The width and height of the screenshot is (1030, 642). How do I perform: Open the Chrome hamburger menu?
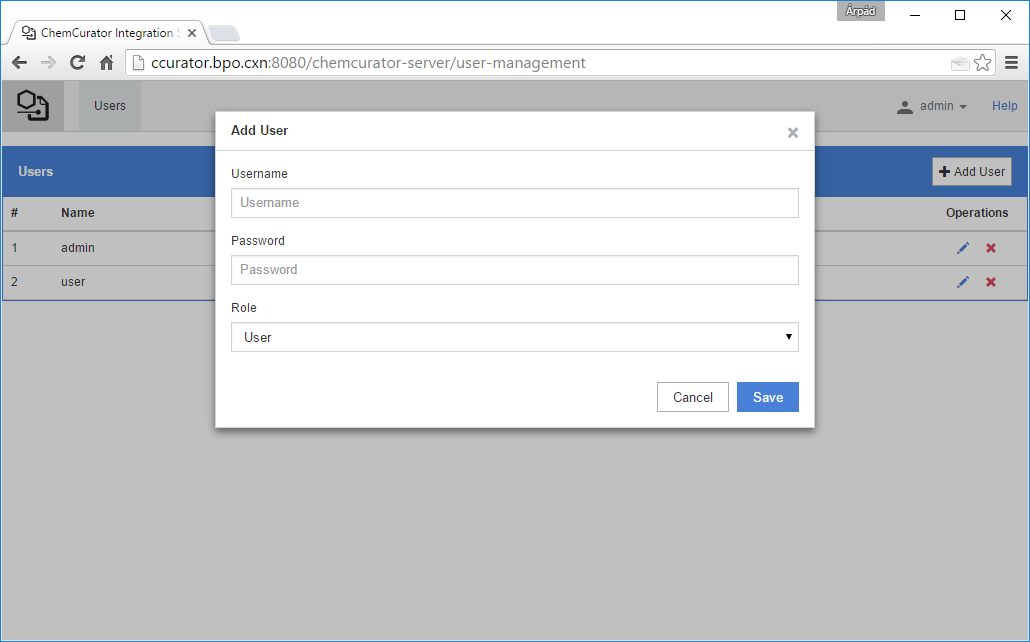click(x=1011, y=63)
